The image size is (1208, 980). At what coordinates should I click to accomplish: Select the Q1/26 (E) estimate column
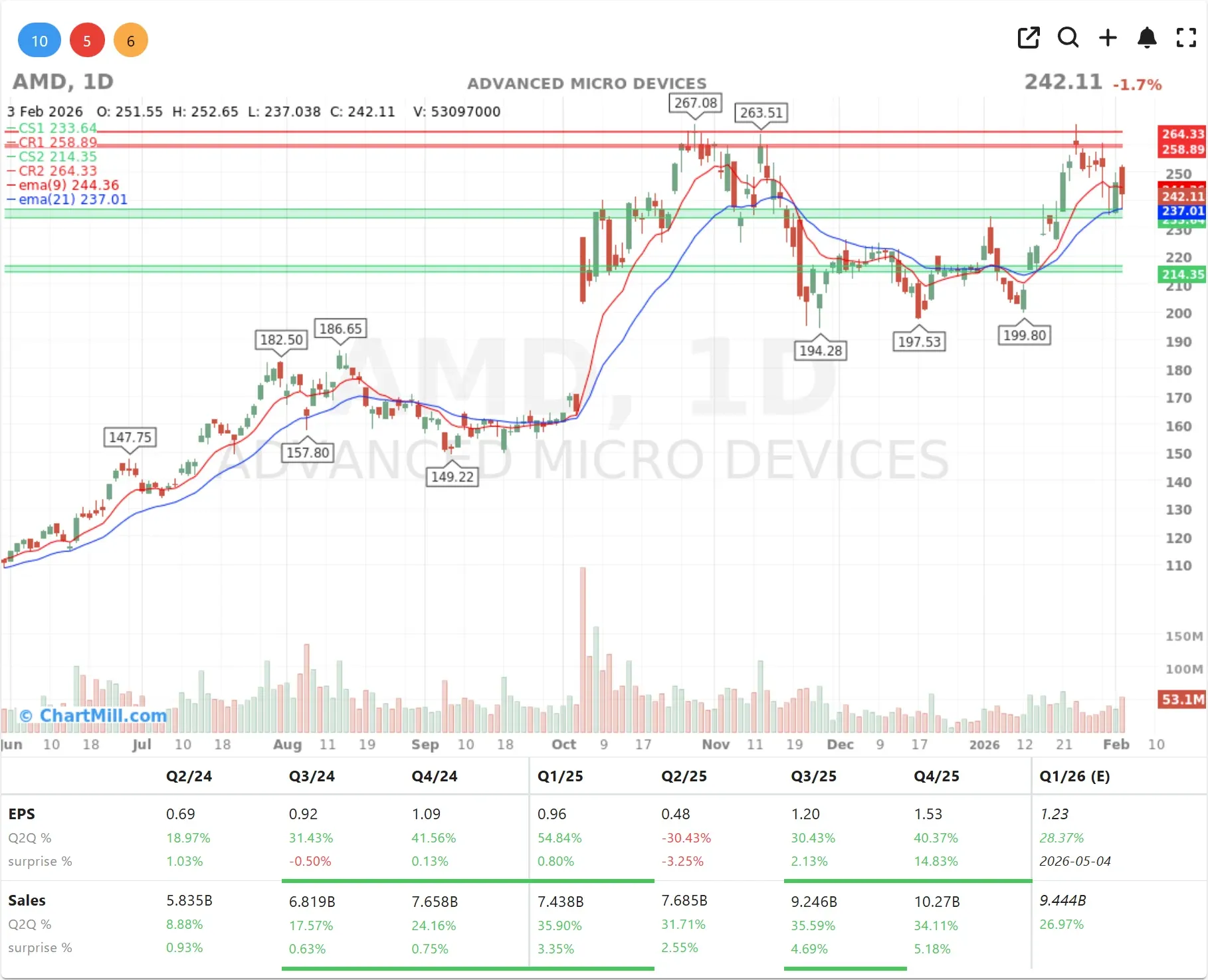point(1076,776)
